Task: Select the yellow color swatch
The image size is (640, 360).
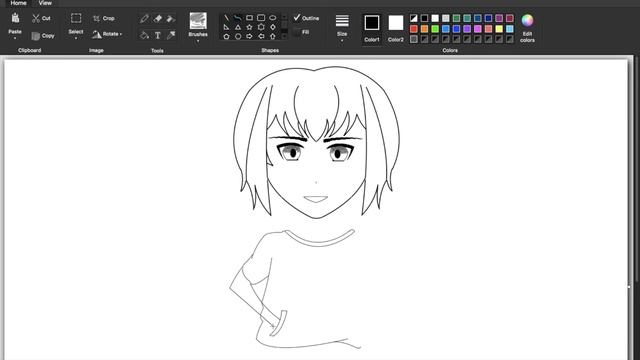Action: coord(499,29)
